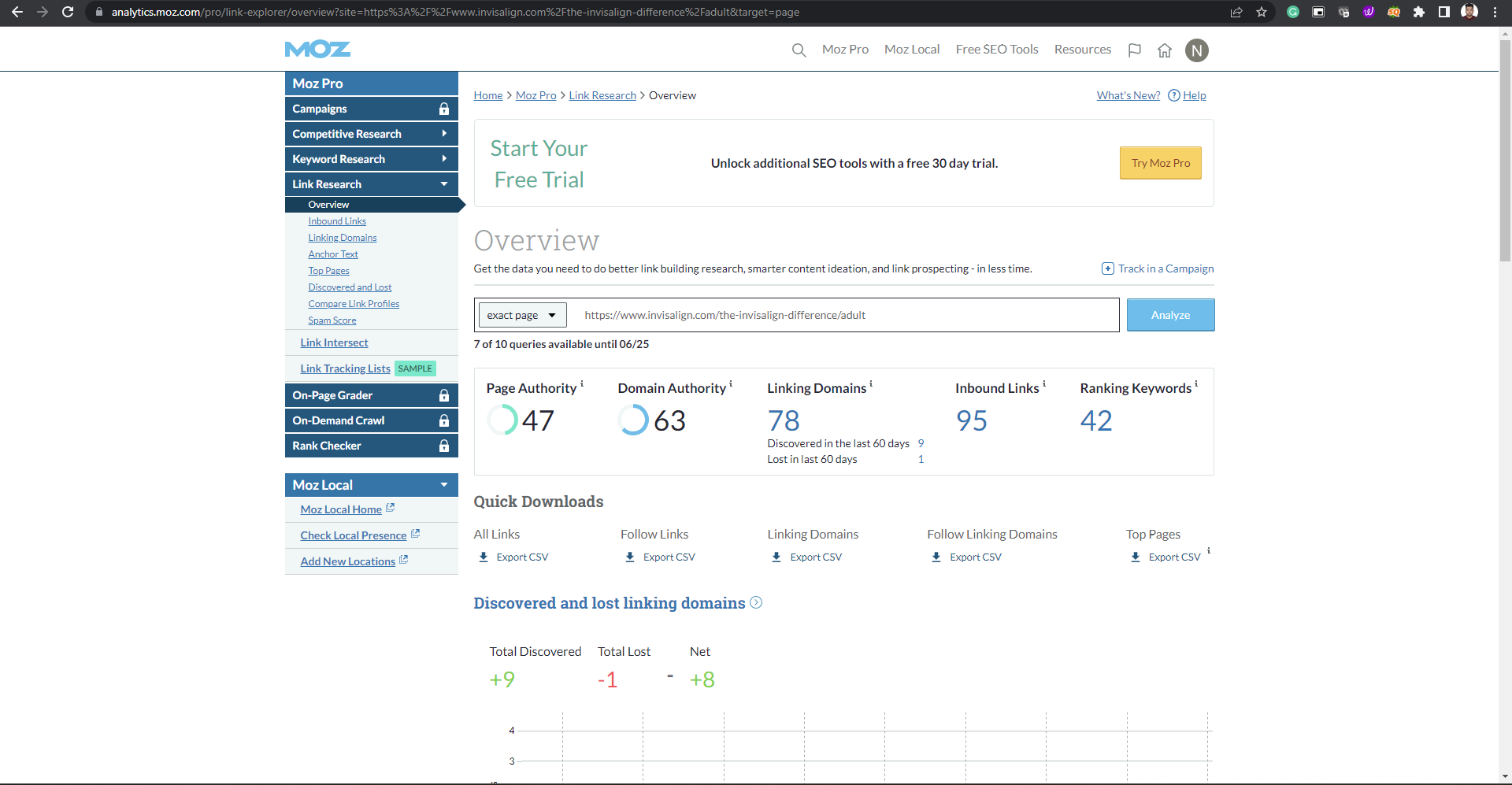
Task: Click the Top Pages export info icon
Action: pyautogui.click(x=1209, y=550)
